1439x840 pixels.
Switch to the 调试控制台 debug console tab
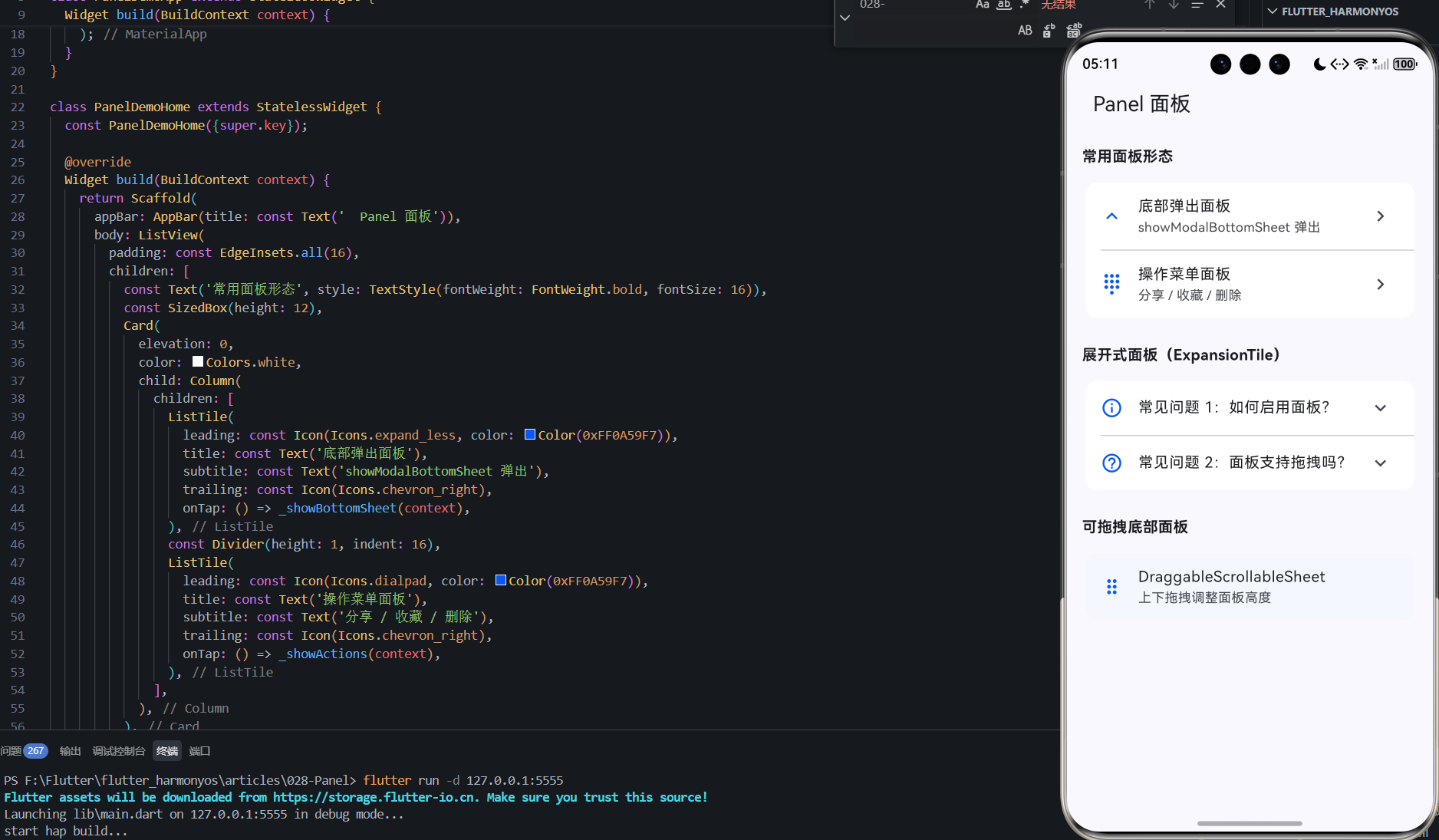click(x=118, y=751)
